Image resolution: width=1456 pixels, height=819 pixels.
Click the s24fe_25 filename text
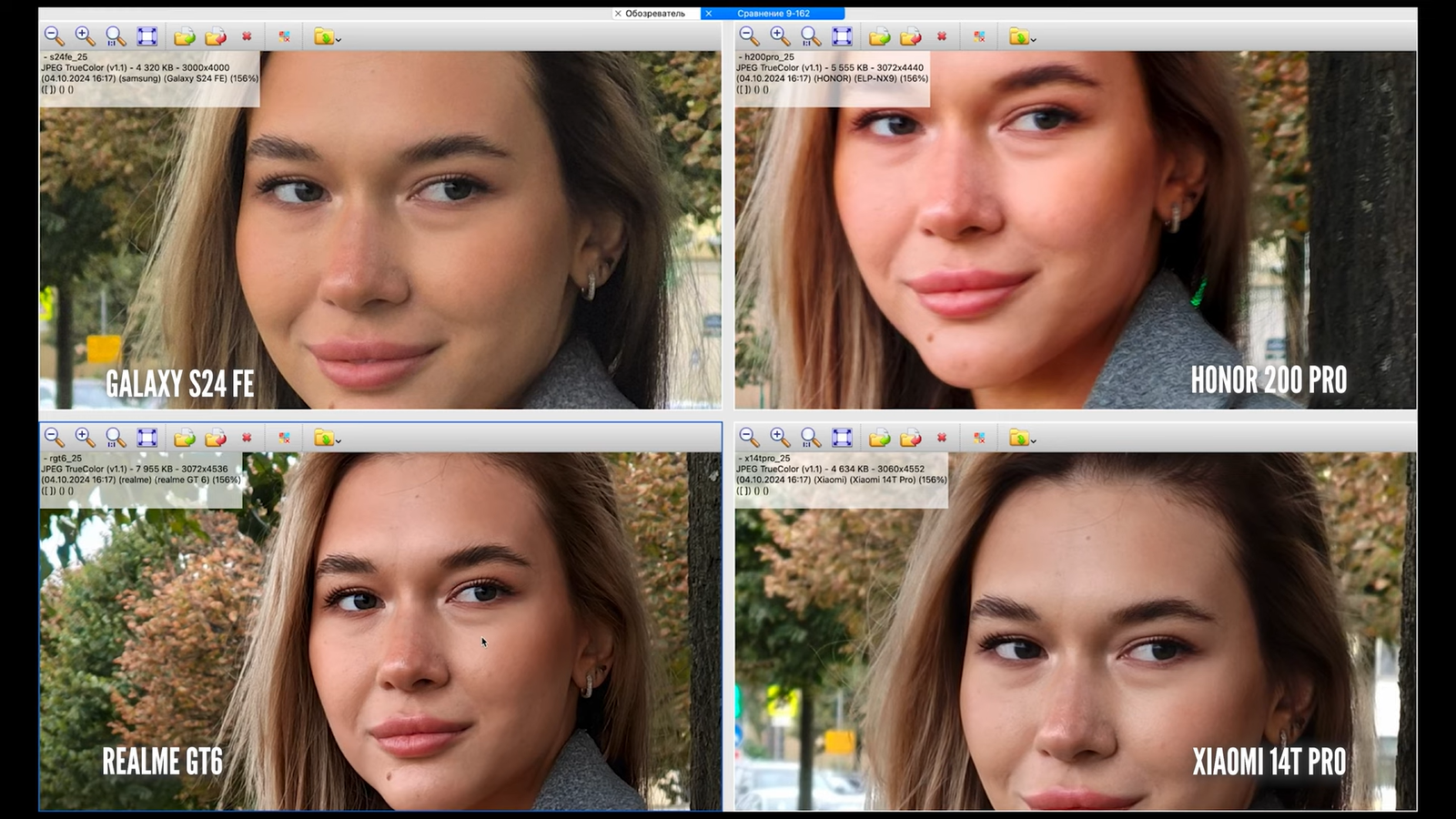(68, 56)
